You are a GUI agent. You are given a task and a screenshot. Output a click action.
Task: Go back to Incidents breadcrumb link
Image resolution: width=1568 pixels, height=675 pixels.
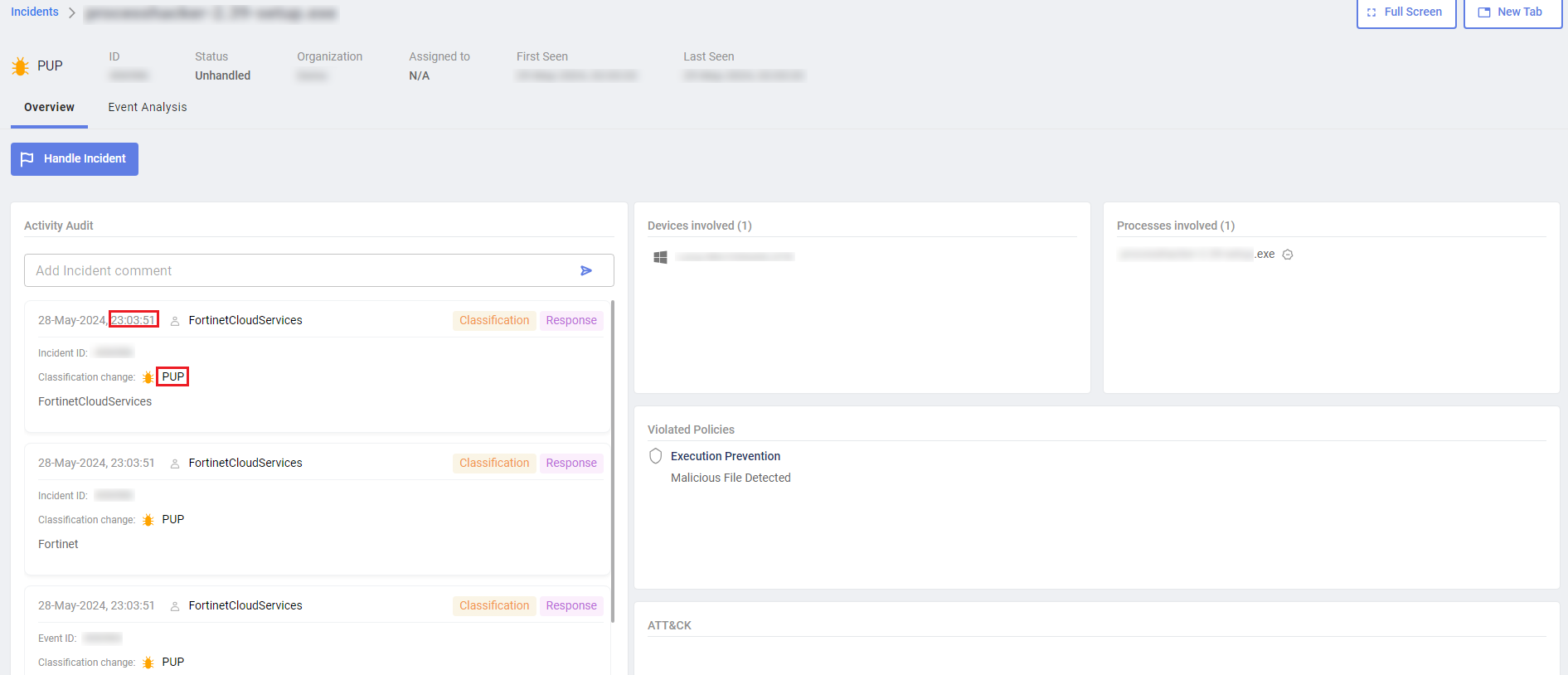pyautogui.click(x=35, y=12)
